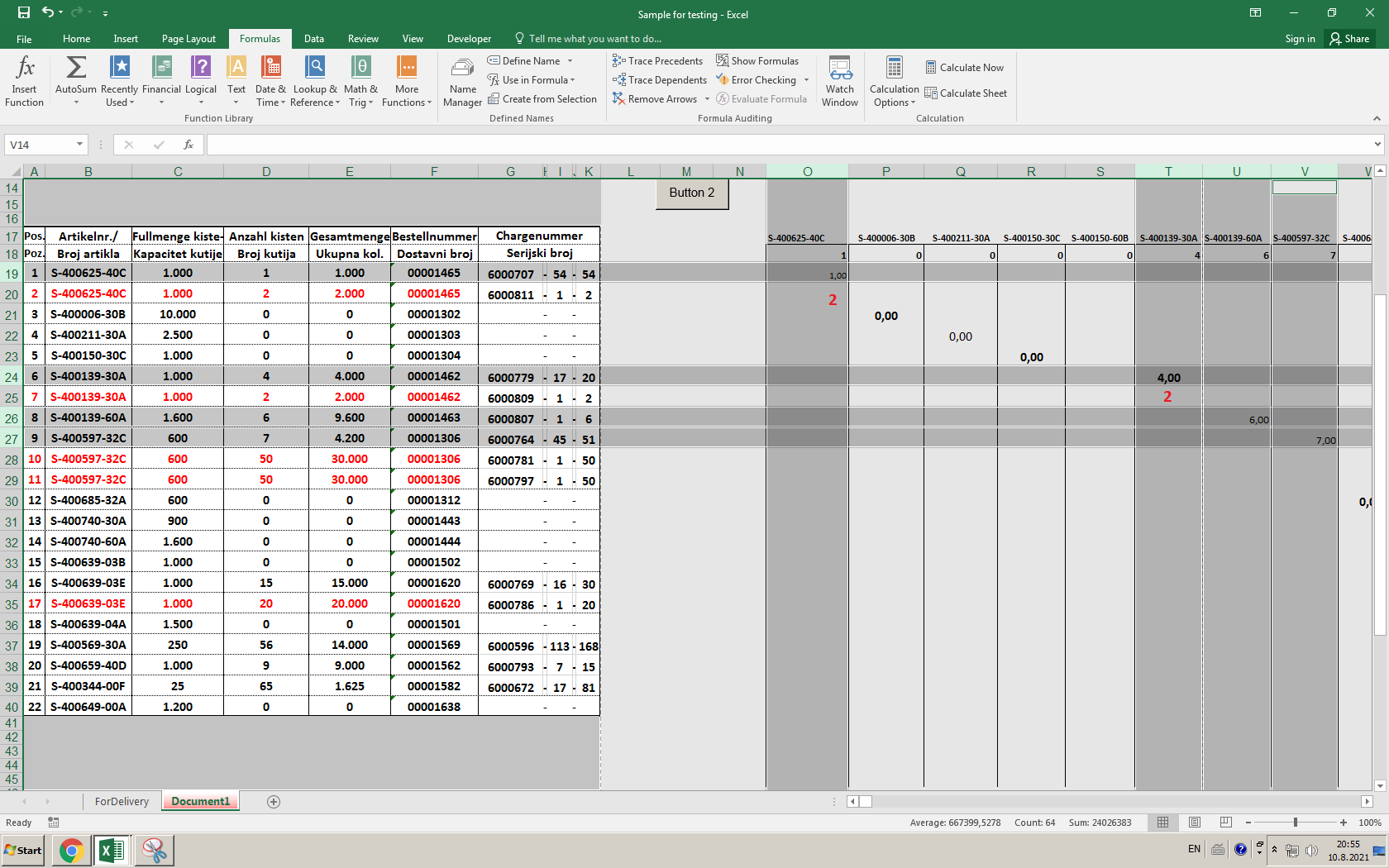Image resolution: width=1389 pixels, height=868 pixels.
Task: Click Tell me what you want
Action: 589,39
